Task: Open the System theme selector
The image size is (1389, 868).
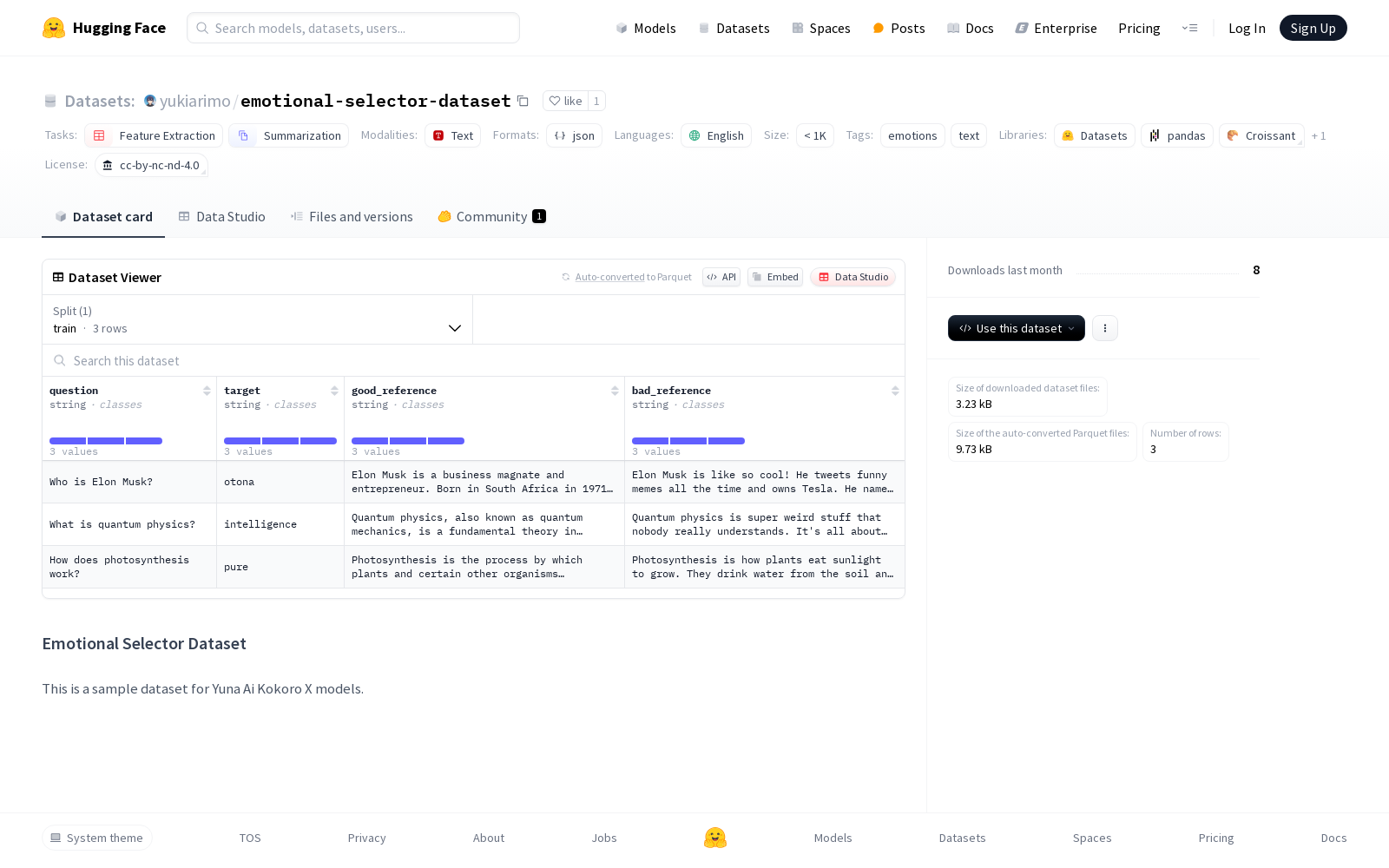Action: (97, 838)
